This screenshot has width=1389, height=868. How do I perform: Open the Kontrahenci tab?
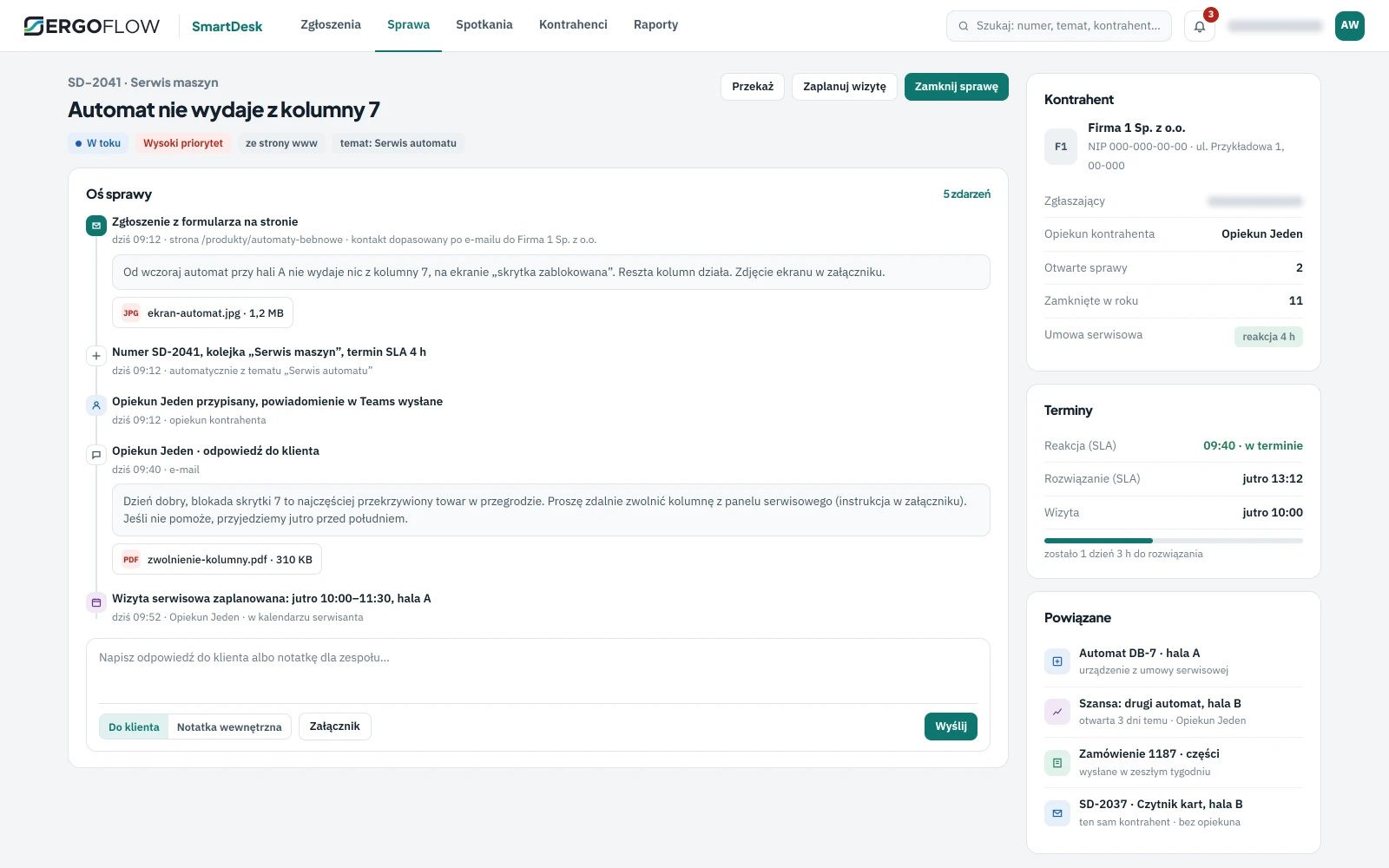[x=573, y=25]
